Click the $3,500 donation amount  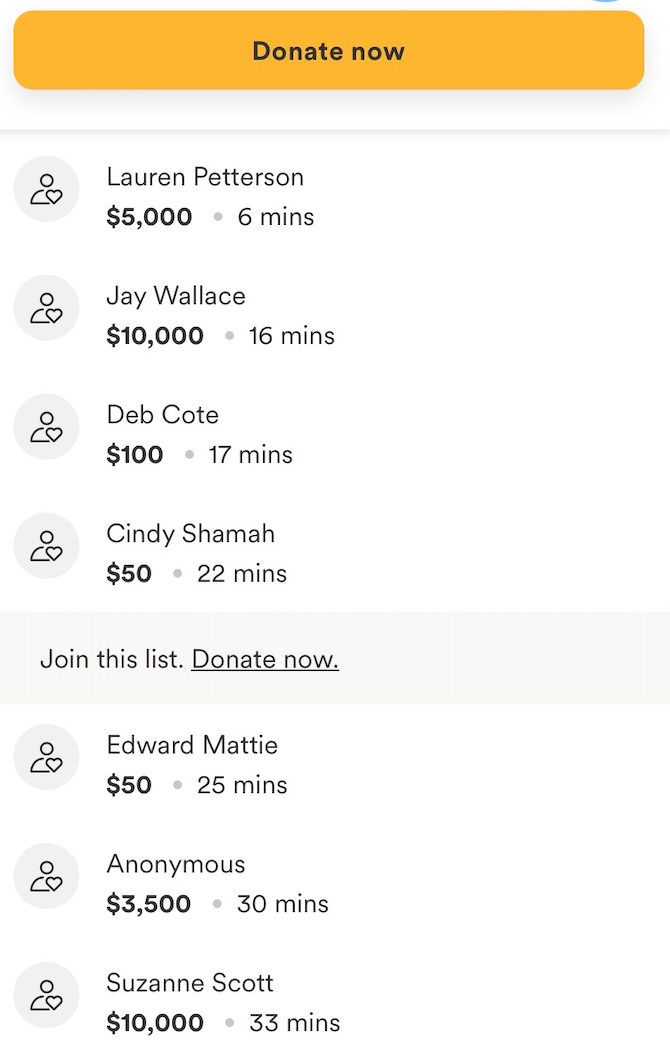149,904
